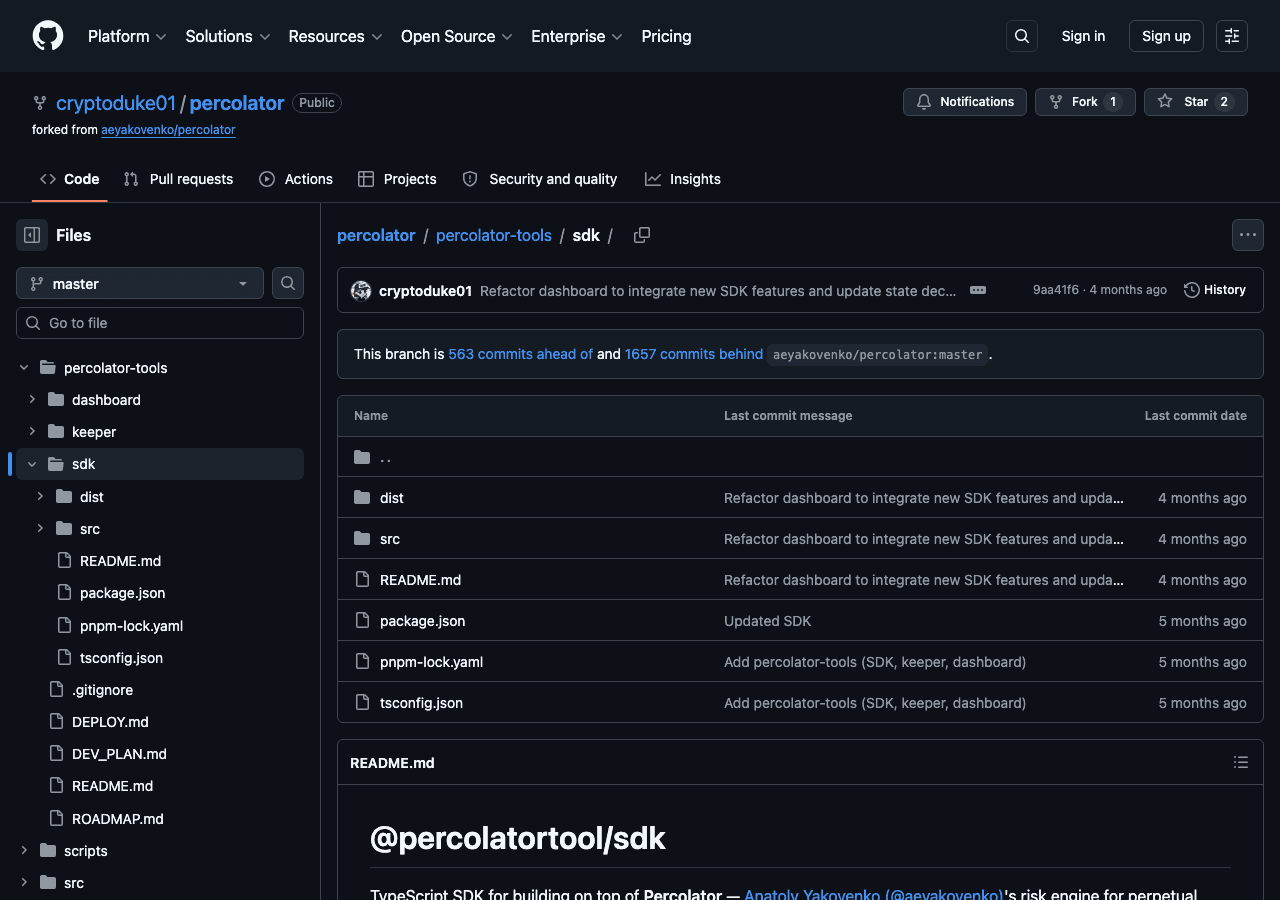Switch to the Code tab
1280x900 pixels.
pos(70,179)
